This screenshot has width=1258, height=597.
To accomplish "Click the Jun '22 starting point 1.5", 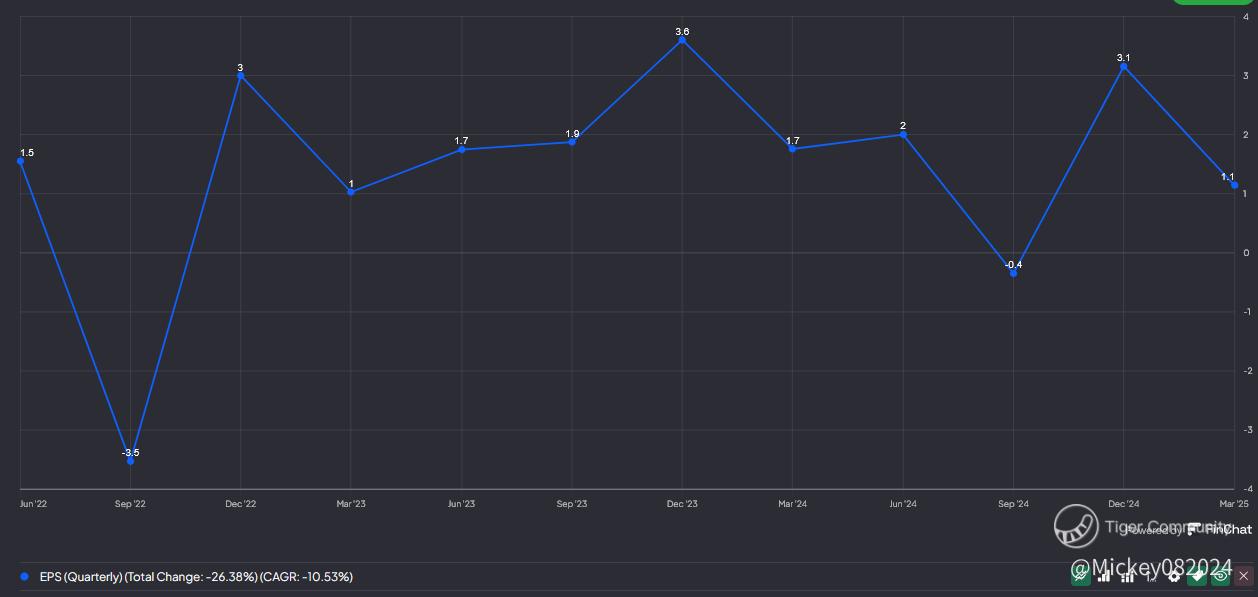I will click(21, 161).
